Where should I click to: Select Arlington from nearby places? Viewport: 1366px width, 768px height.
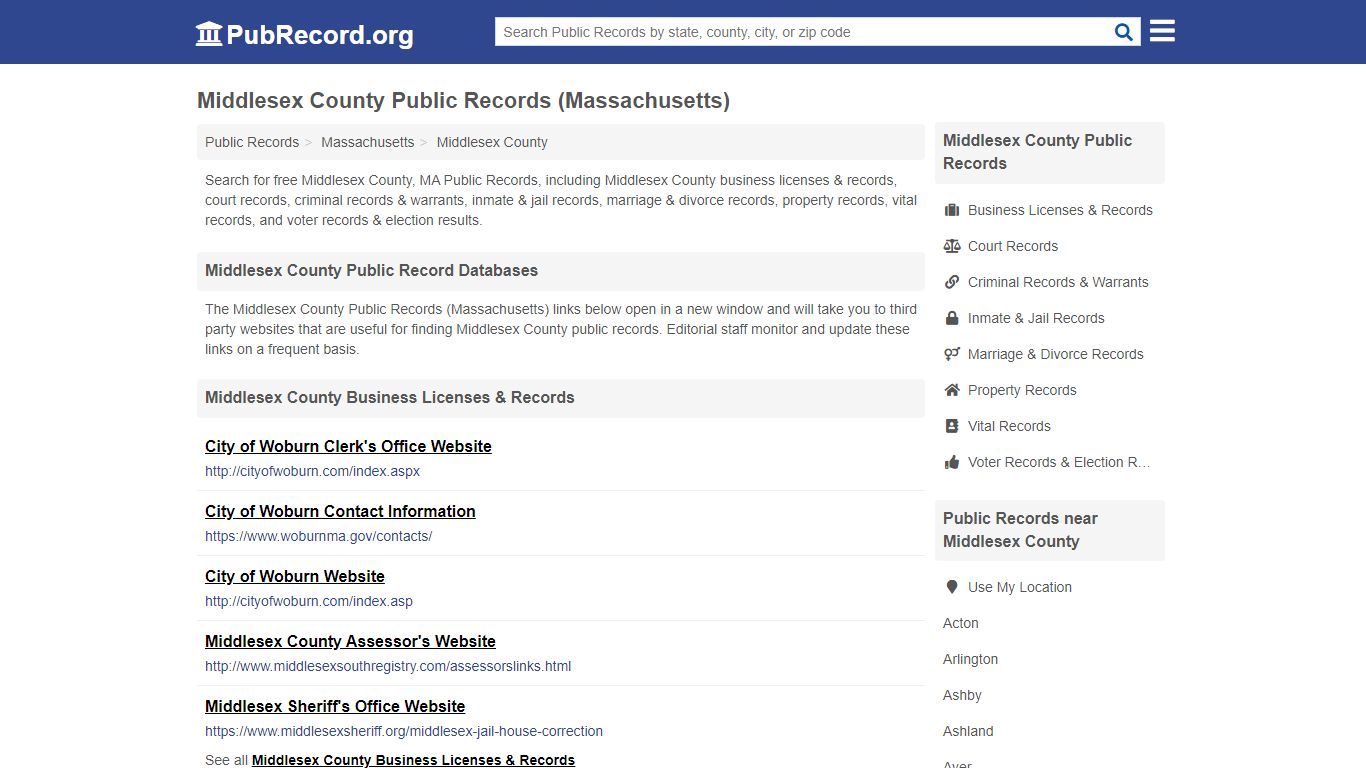(x=970, y=659)
